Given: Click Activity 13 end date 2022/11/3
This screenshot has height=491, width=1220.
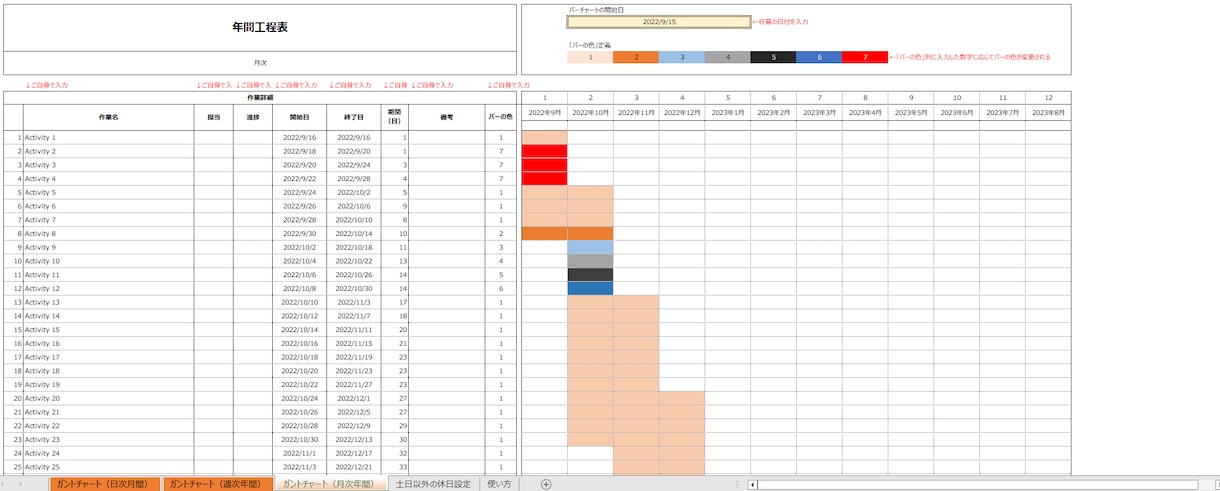Looking at the screenshot, I should click(x=354, y=302).
